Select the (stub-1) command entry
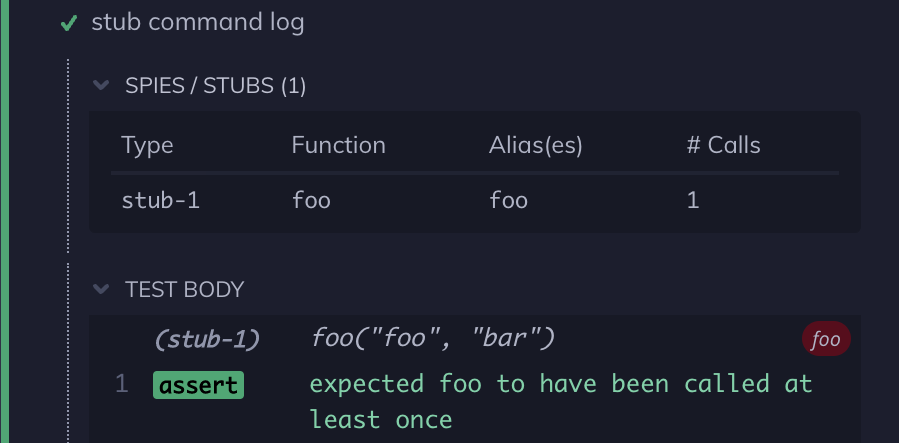This screenshot has height=443, width=899. (x=207, y=339)
